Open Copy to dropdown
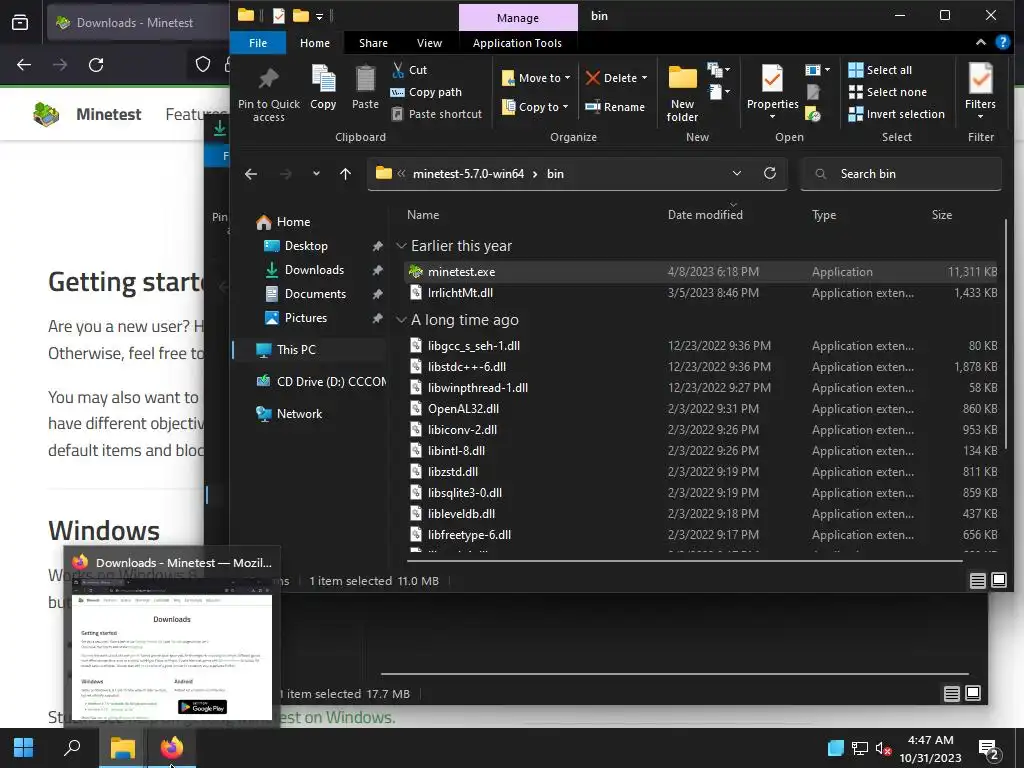This screenshot has height=768, width=1024. [x=535, y=106]
